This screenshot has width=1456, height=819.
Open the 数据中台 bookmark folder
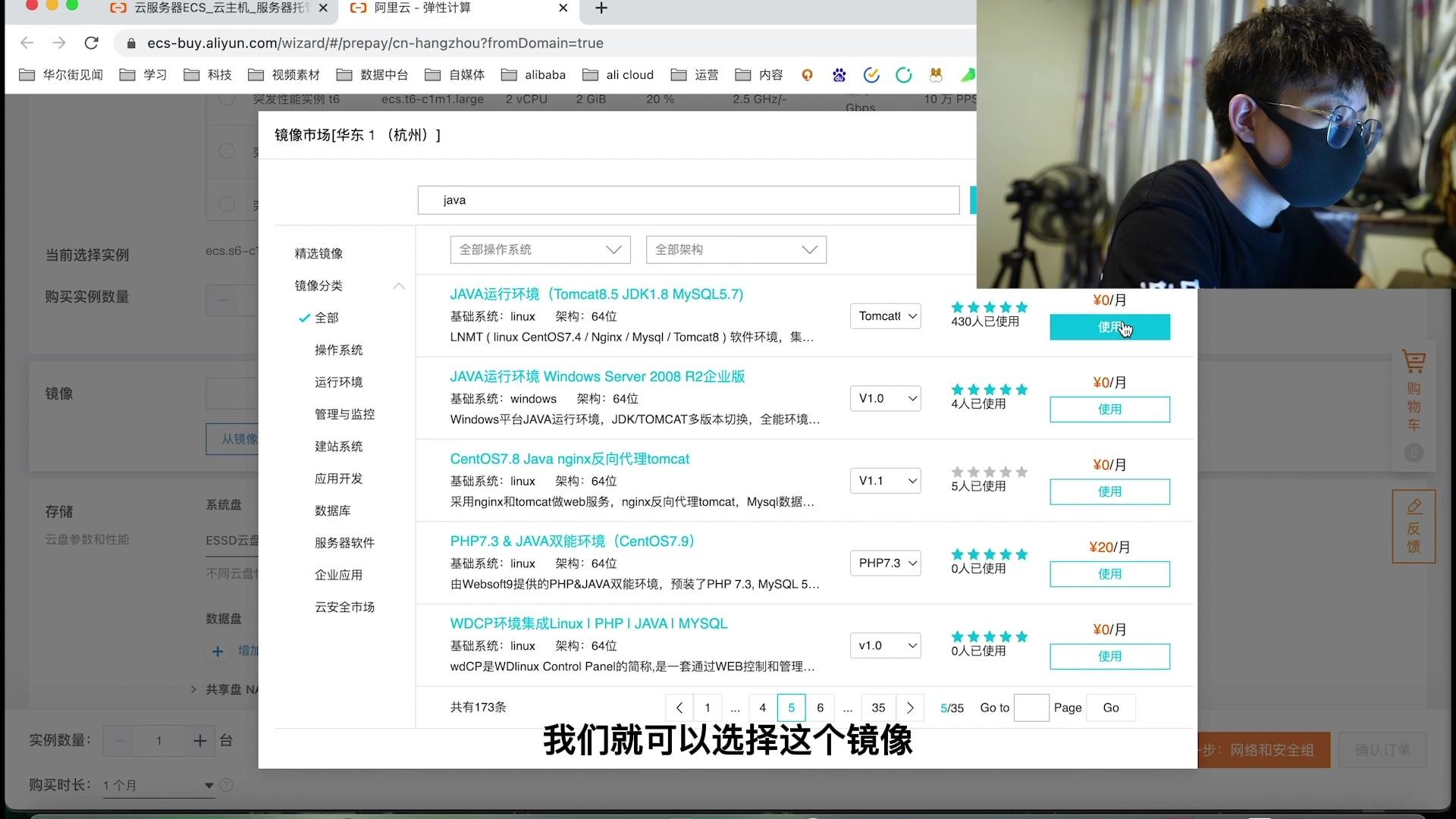pos(372,74)
